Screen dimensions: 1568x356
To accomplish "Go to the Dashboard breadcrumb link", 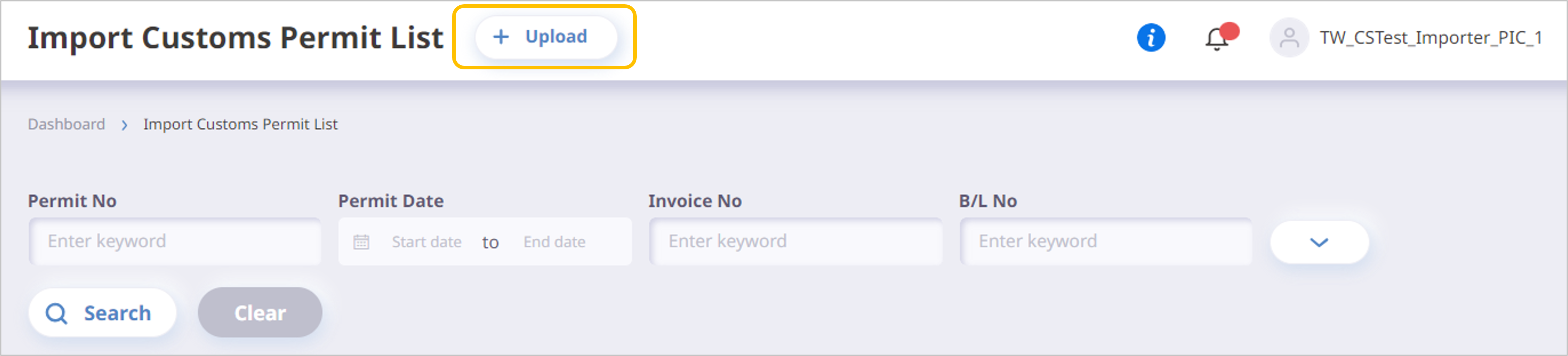I will (67, 124).
